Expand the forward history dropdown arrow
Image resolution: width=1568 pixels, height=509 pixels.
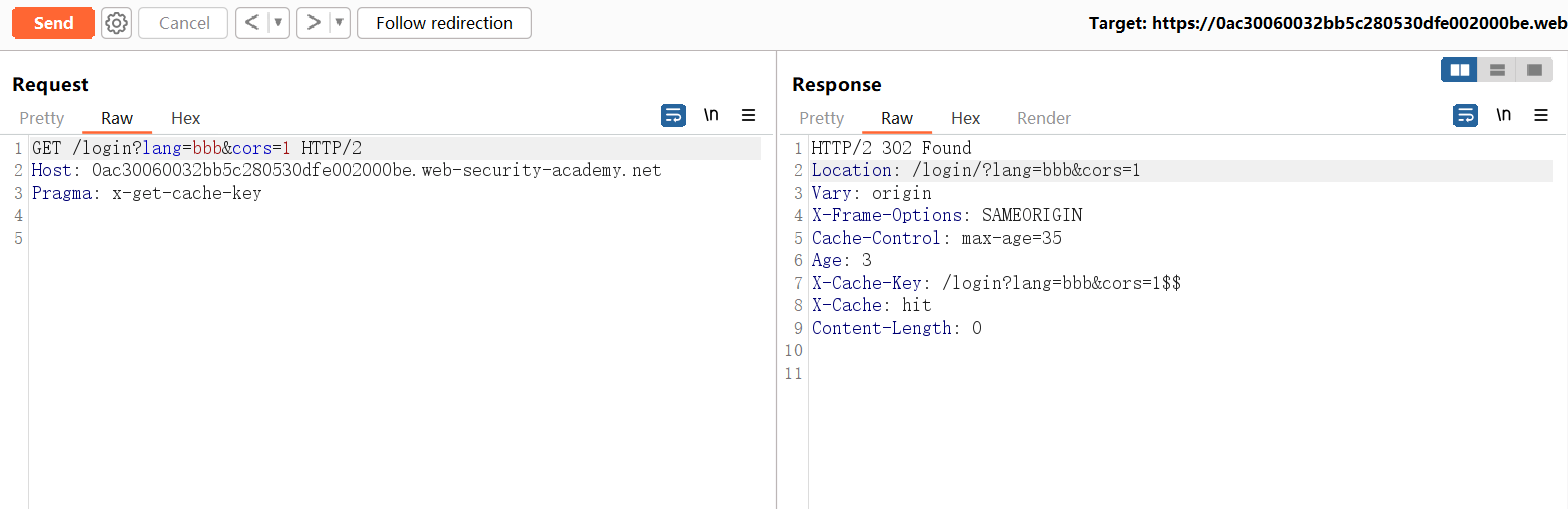(339, 23)
